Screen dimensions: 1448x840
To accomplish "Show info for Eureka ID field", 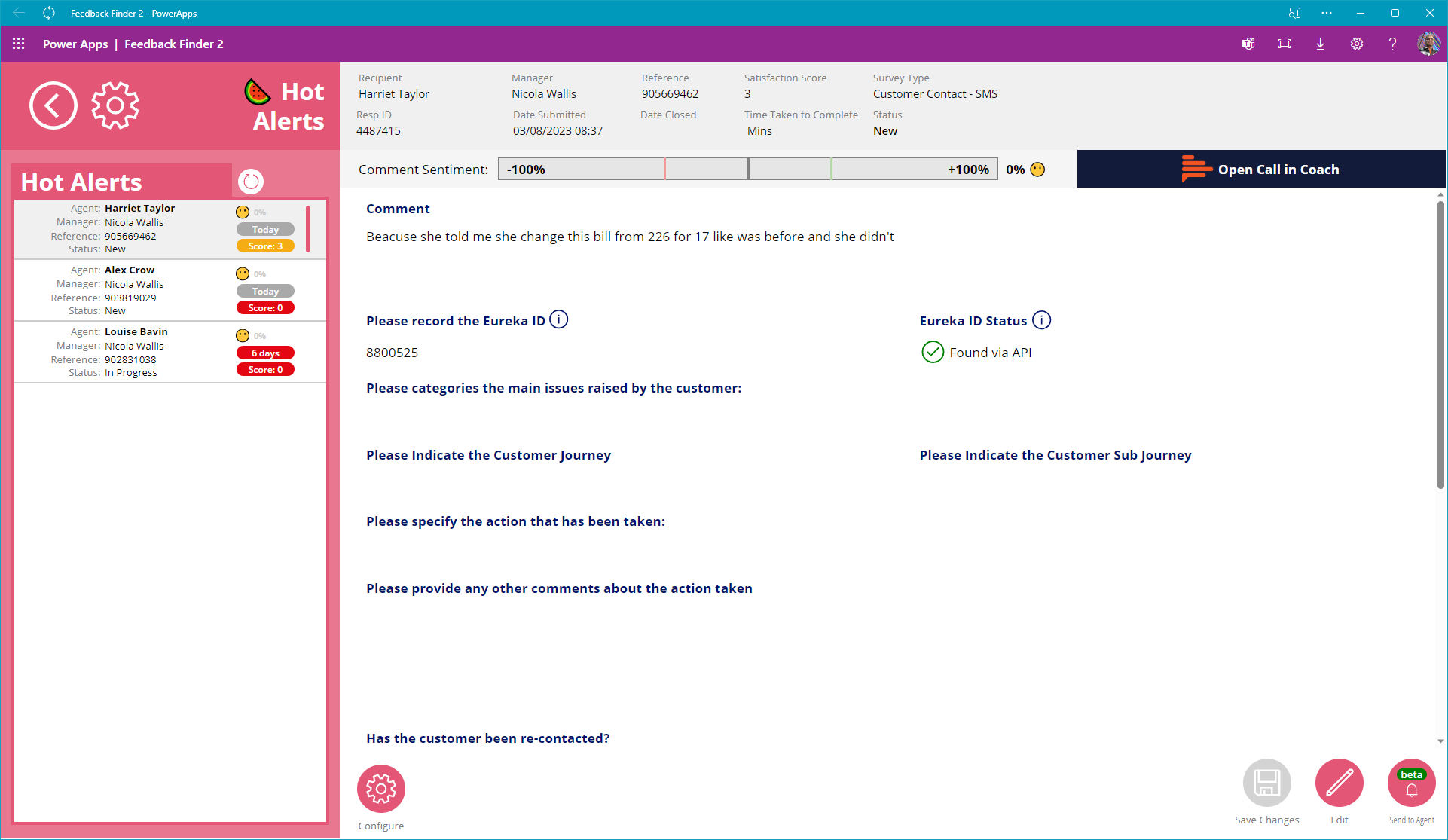I will [559, 319].
